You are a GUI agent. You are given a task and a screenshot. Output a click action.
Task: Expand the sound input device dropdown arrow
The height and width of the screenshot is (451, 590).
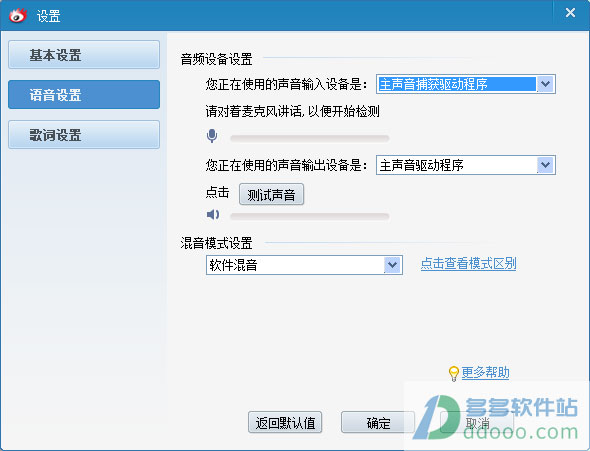click(x=545, y=84)
